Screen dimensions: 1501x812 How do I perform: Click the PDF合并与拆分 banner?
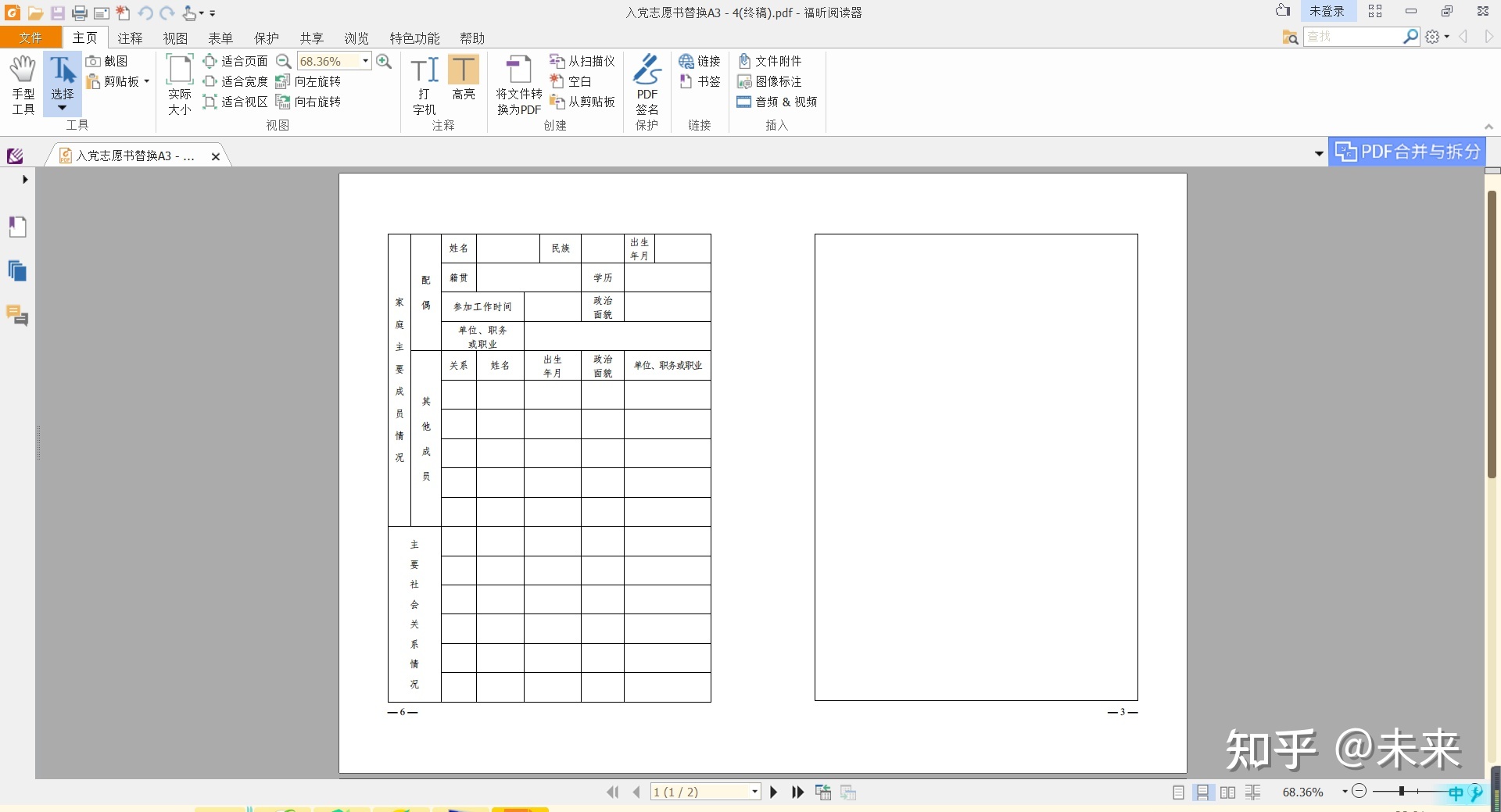1406,152
